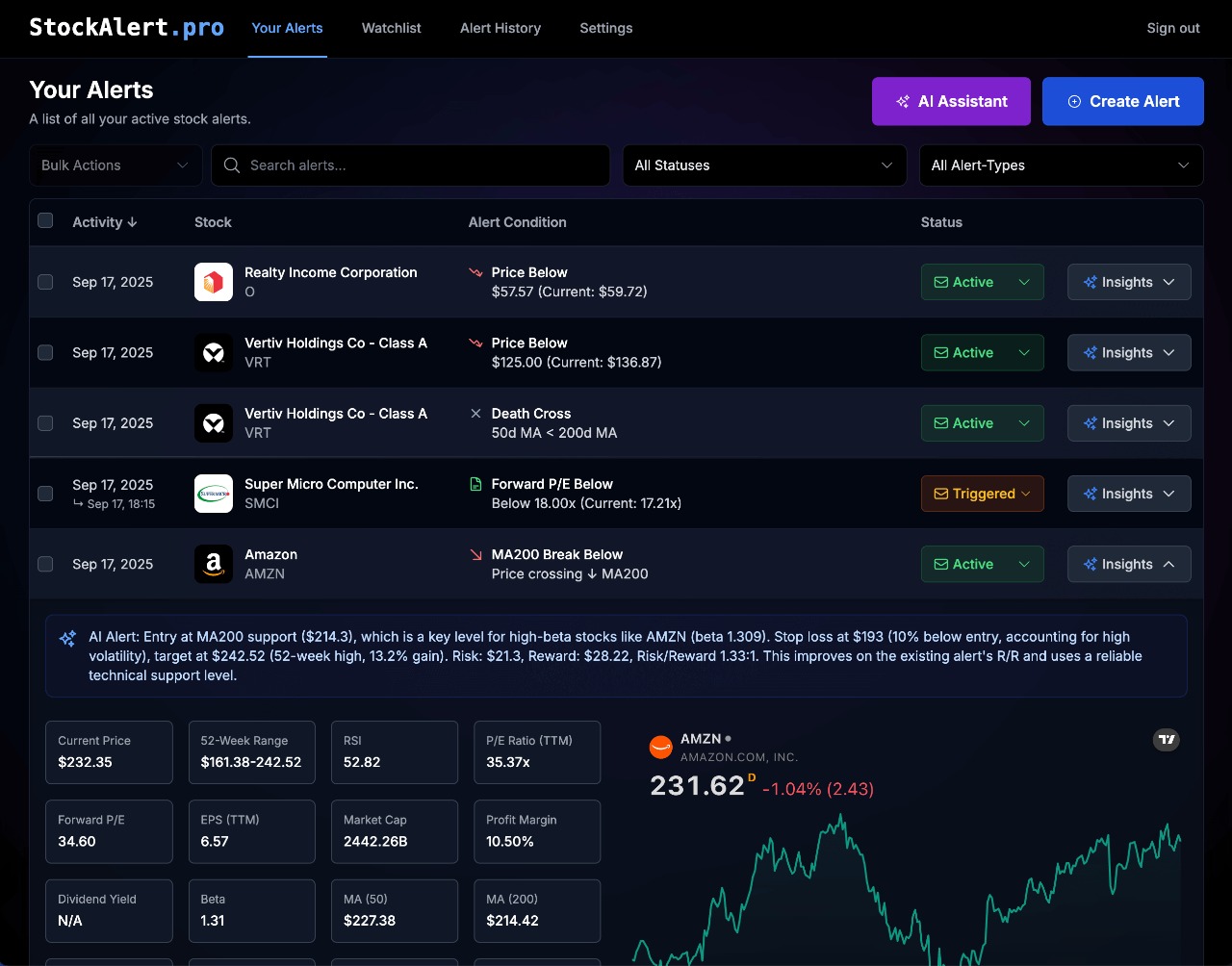This screenshot has width=1232, height=966.
Task: Switch to the Watchlist tab
Action: (391, 28)
